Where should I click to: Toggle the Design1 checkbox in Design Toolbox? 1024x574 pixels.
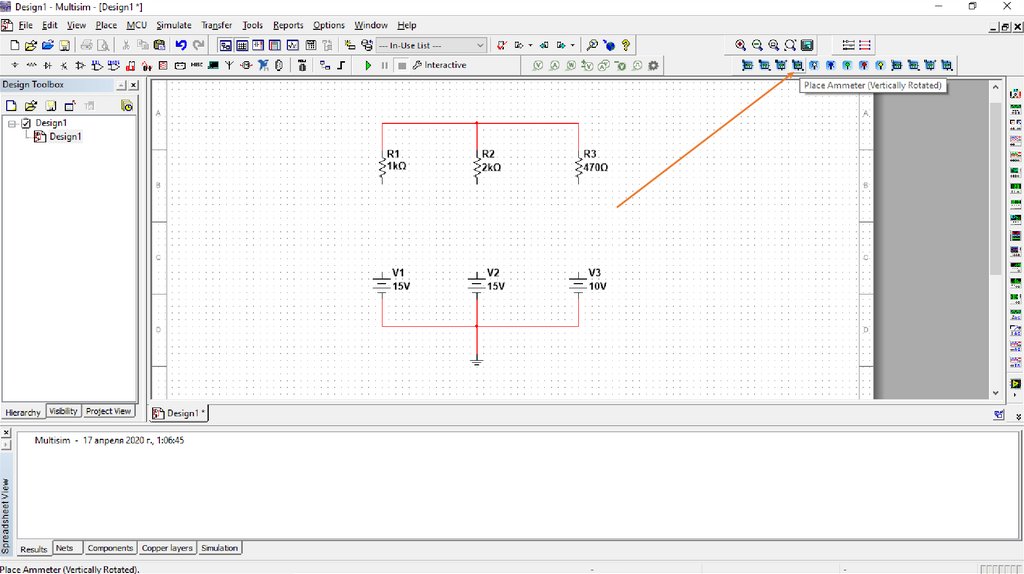pyautogui.click(x=27, y=123)
